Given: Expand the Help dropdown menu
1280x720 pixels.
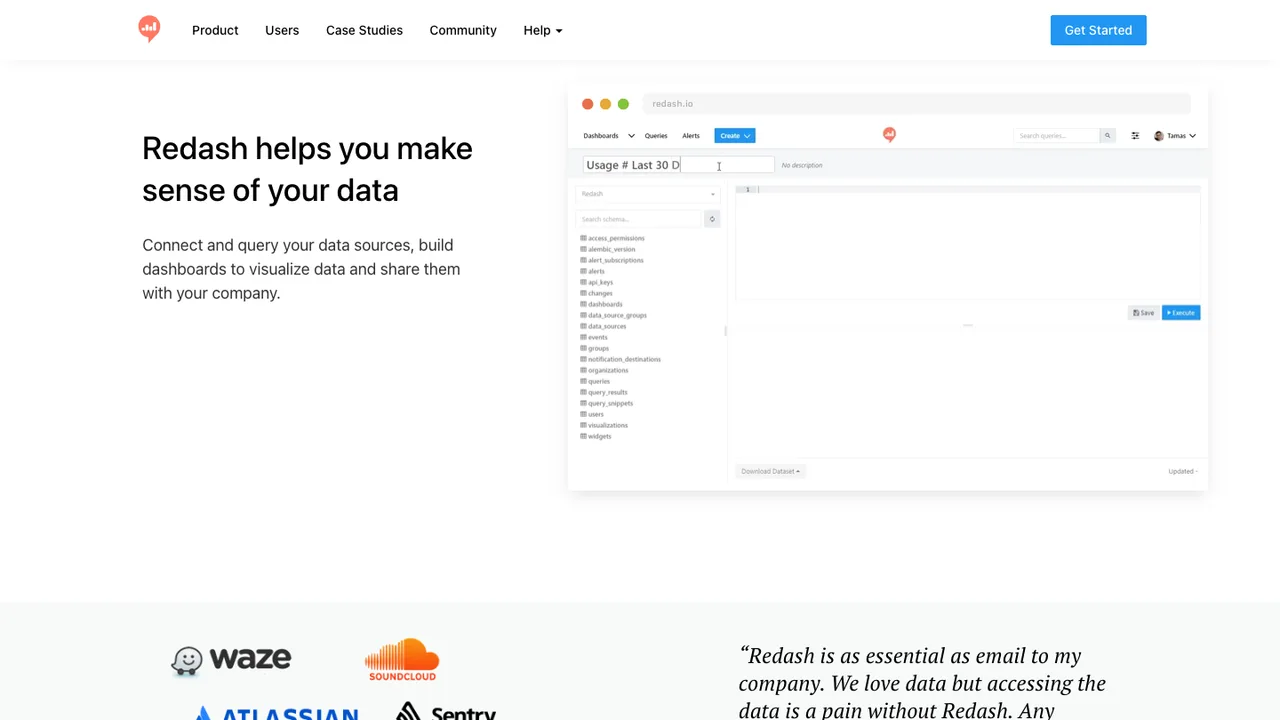Looking at the screenshot, I should [543, 30].
